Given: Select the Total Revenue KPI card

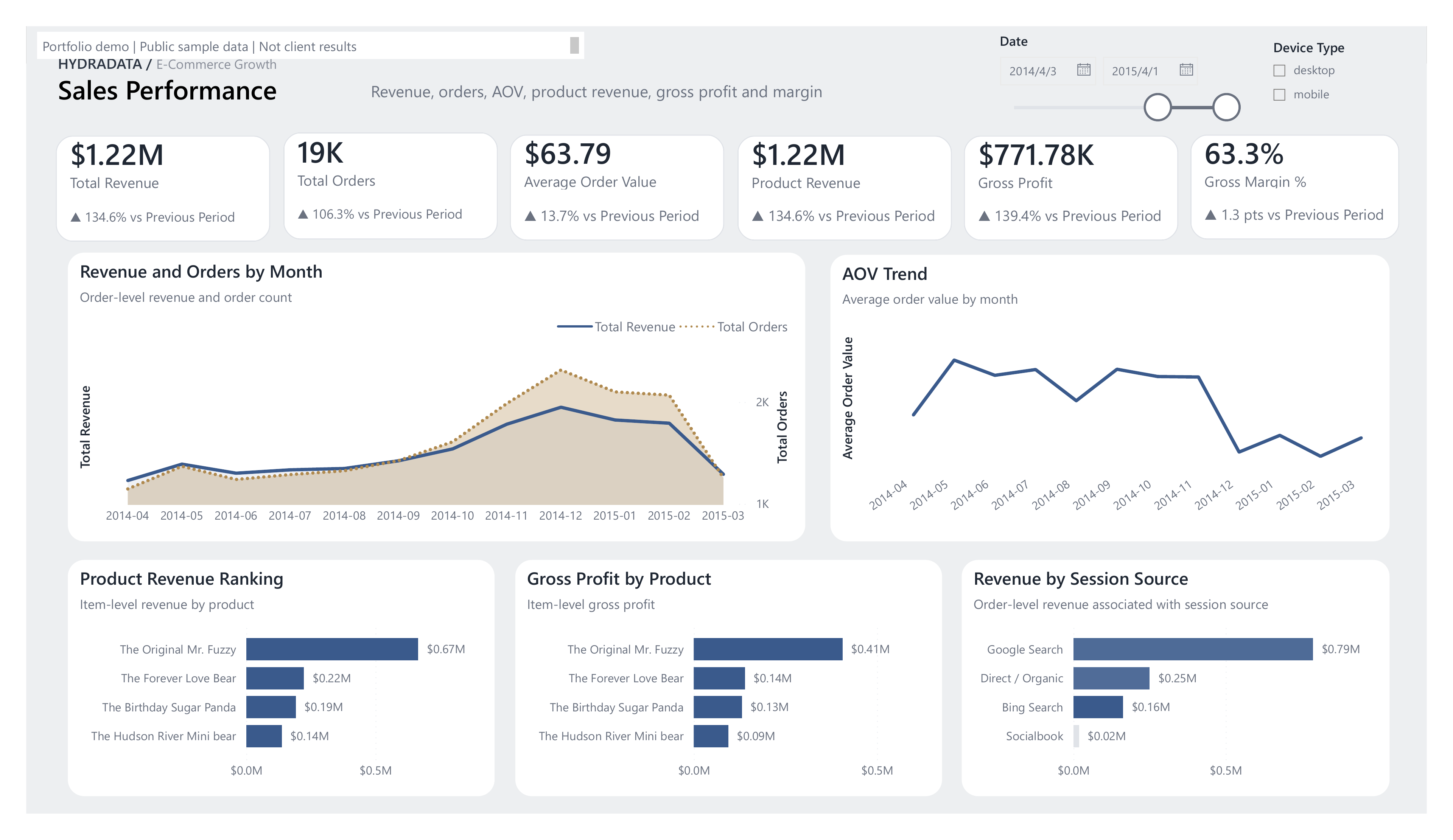Looking at the screenshot, I should (163, 188).
